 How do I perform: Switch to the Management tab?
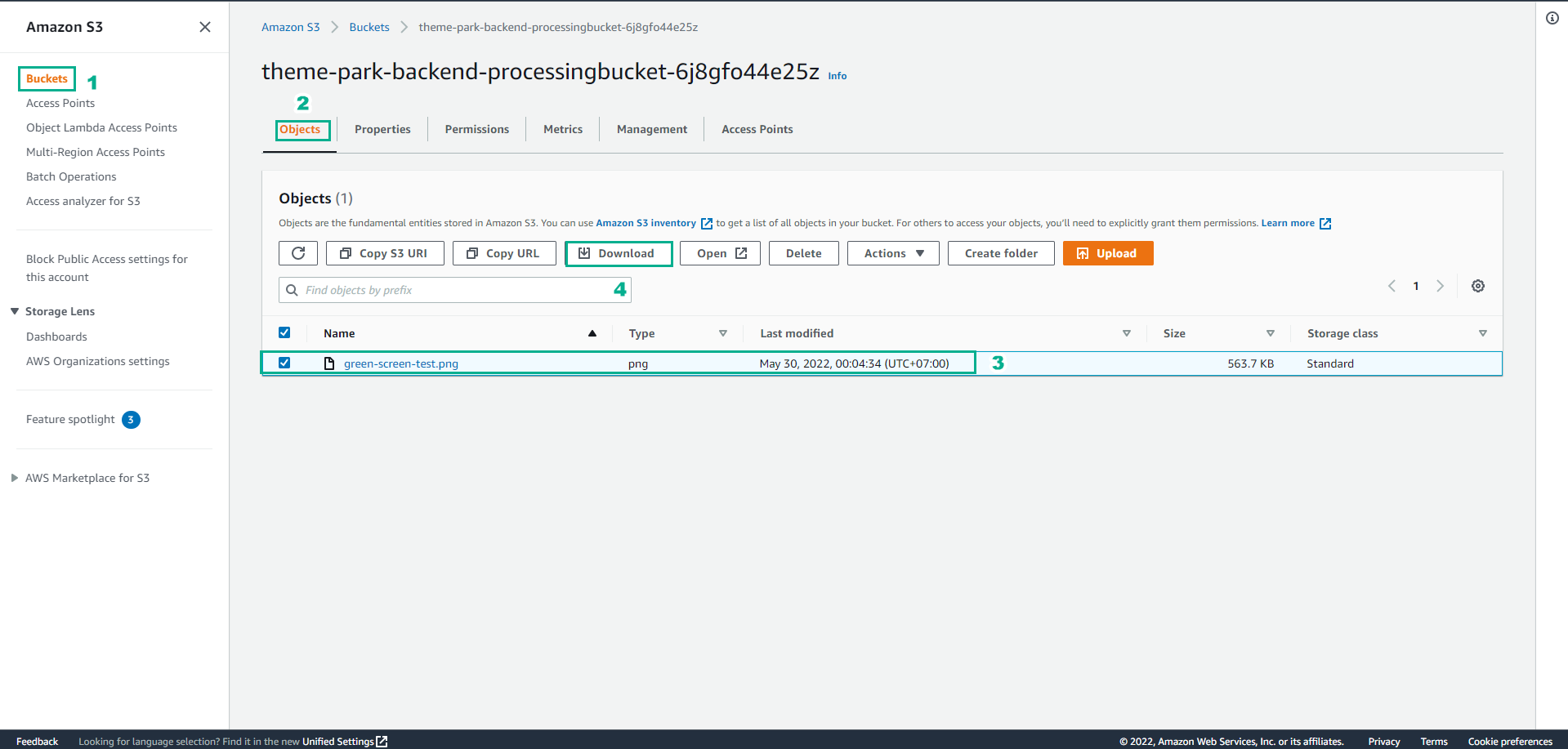click(x=652, y=129)
